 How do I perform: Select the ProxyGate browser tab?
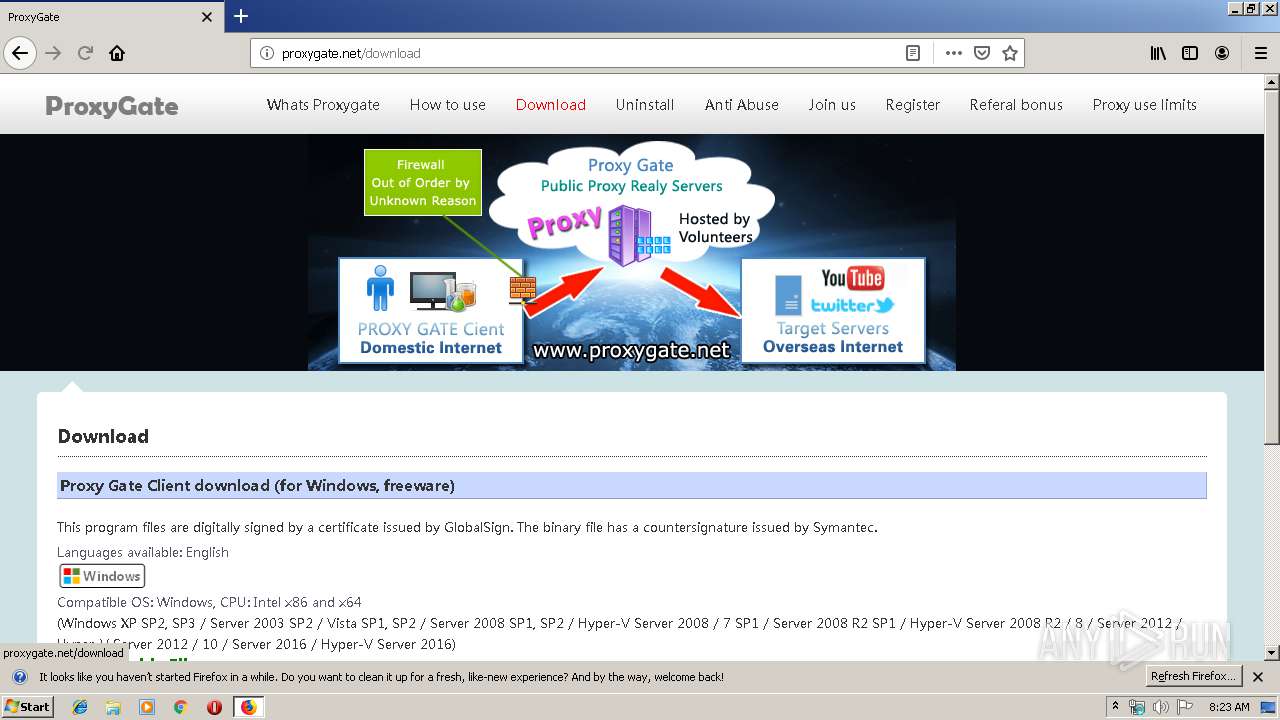(111, 17)
